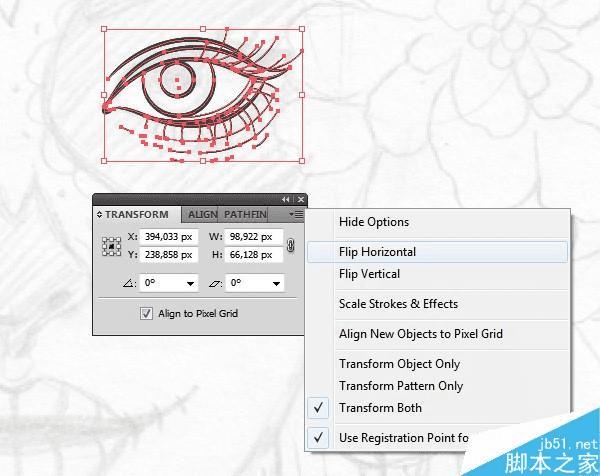Open the Transform panel options menu icon

point(296,215)
